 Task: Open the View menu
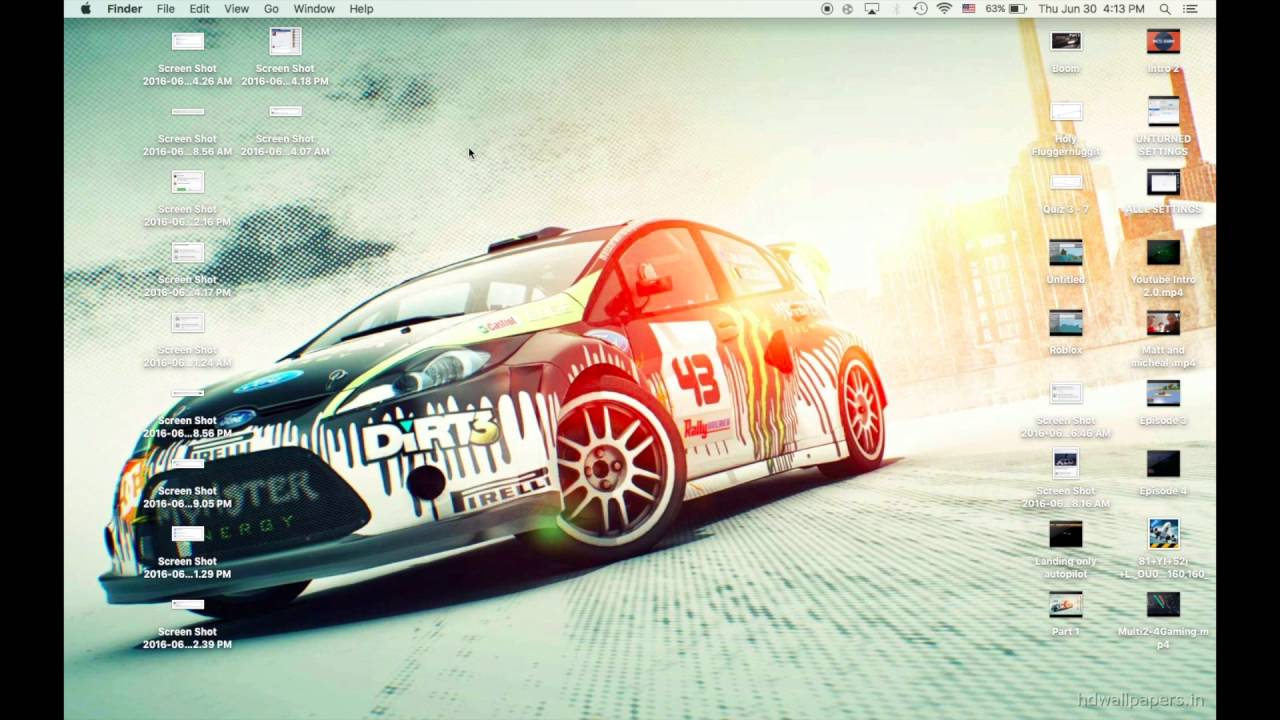coord(237,9)
